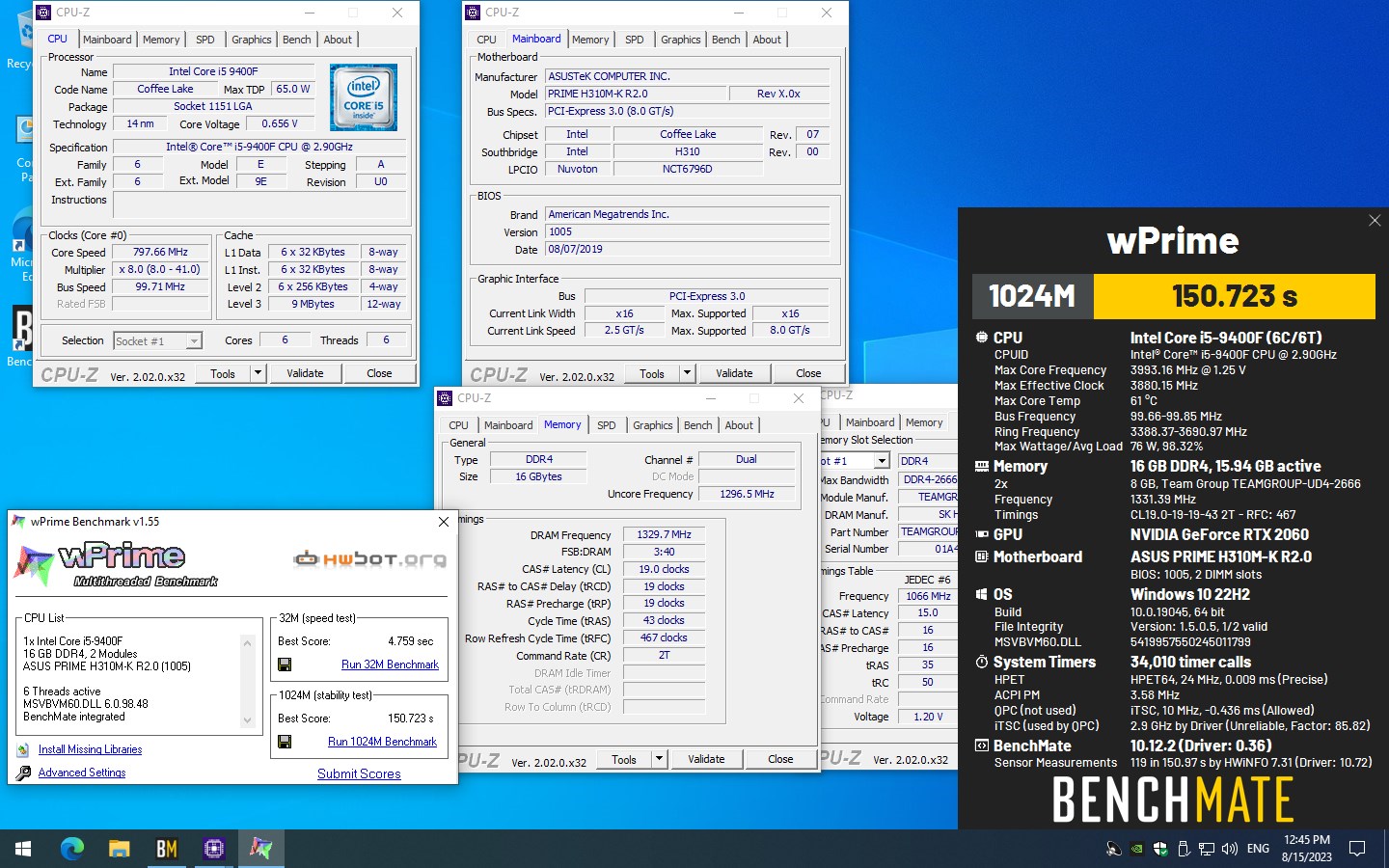
Task: Click HWBOT.org logo in wPrime
Action: point(370,558)
